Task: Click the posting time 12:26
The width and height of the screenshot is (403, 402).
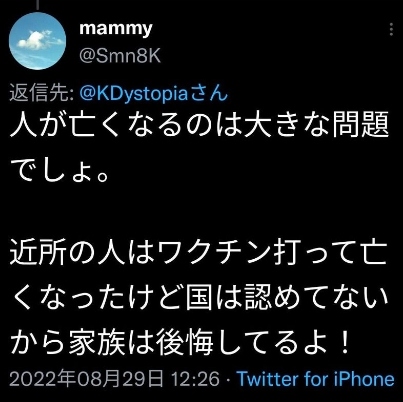Action: click(195, 380)
